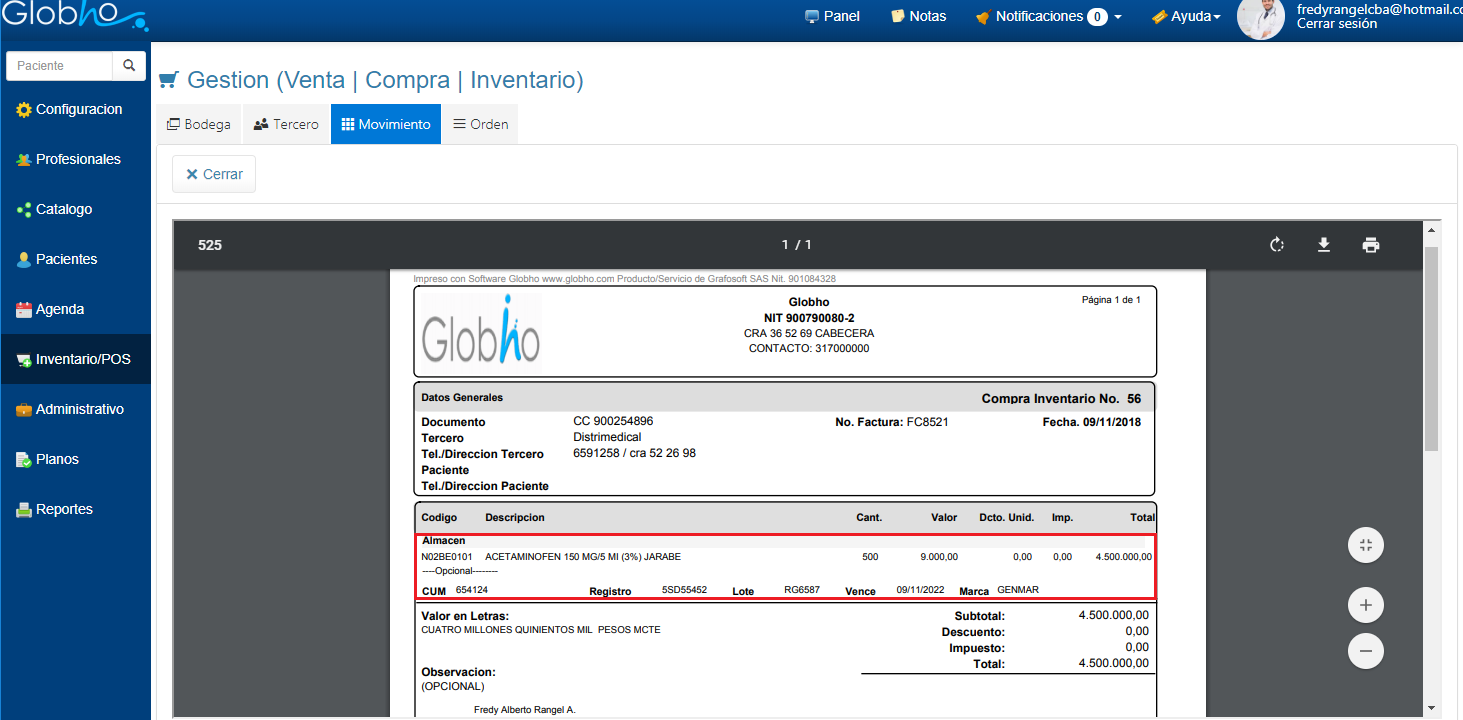Click the user profile avatar
The width and height of the screenshot is (1463, 720).
point(1260,18)
